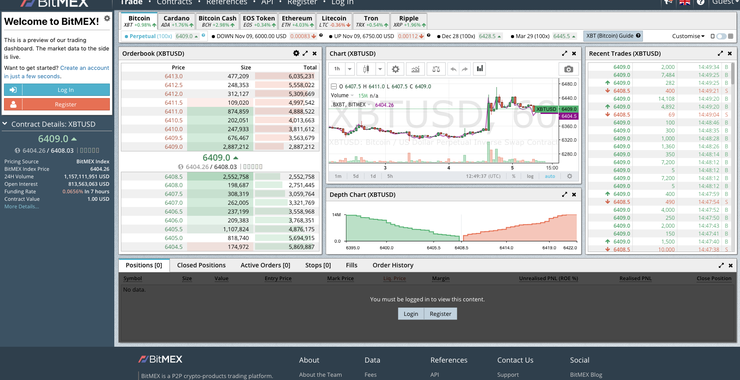Switch to the Ripple tab
Screen dimensions: 740x380
(409, 21)
